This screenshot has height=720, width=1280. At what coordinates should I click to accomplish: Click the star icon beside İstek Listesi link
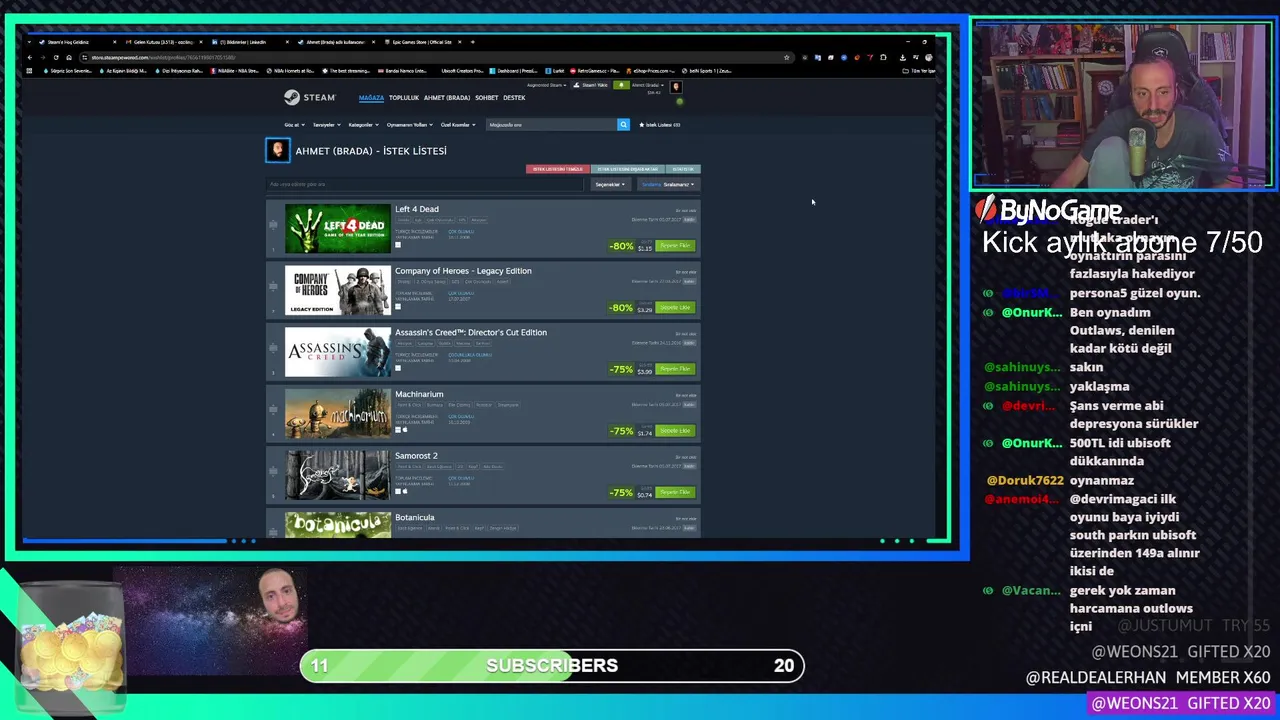tap(641, 125)
